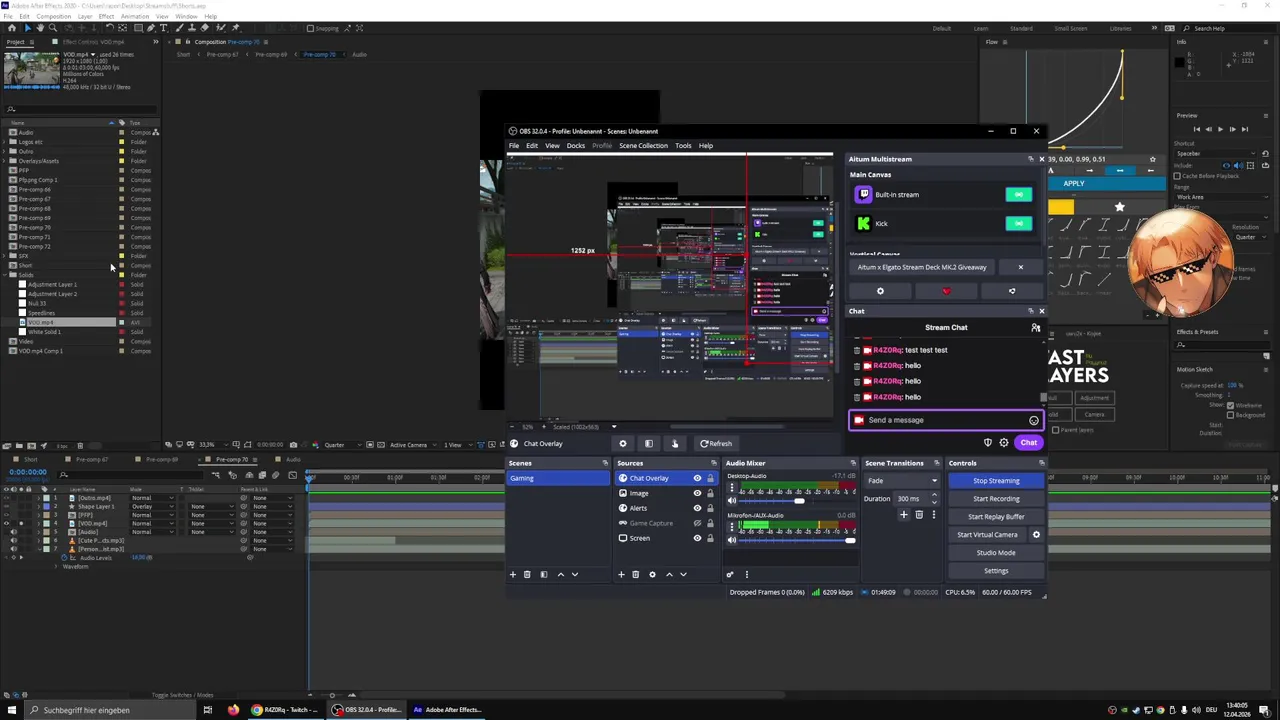Open OBS Settings button
Image resolution: width=1280 pixels, height=720 pixels.
(996, 571)
